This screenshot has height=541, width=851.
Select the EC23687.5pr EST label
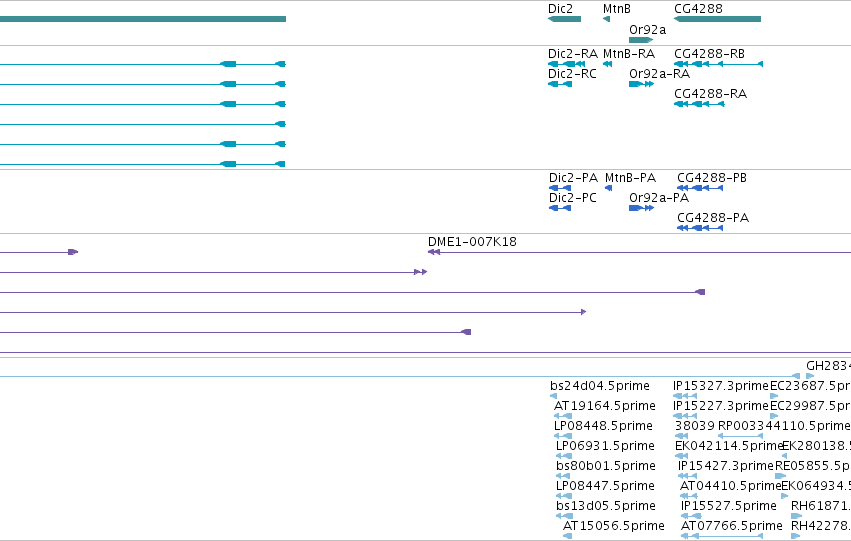click(810, 386)
